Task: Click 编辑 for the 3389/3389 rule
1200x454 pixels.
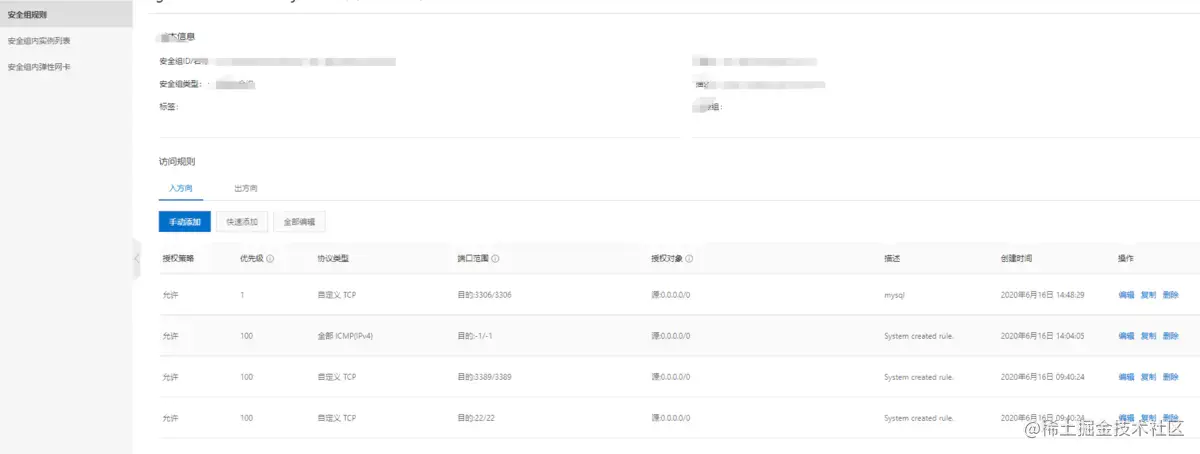Action: pyautogui.click(x=1126, y=377)
